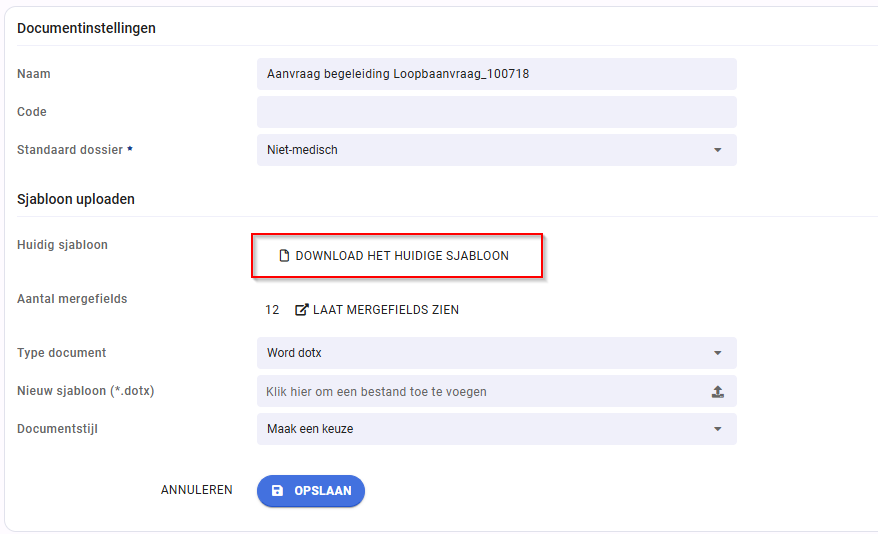878x534 pixels.
Task: Save settings with Opslaan button
Action: click(311, 491)
